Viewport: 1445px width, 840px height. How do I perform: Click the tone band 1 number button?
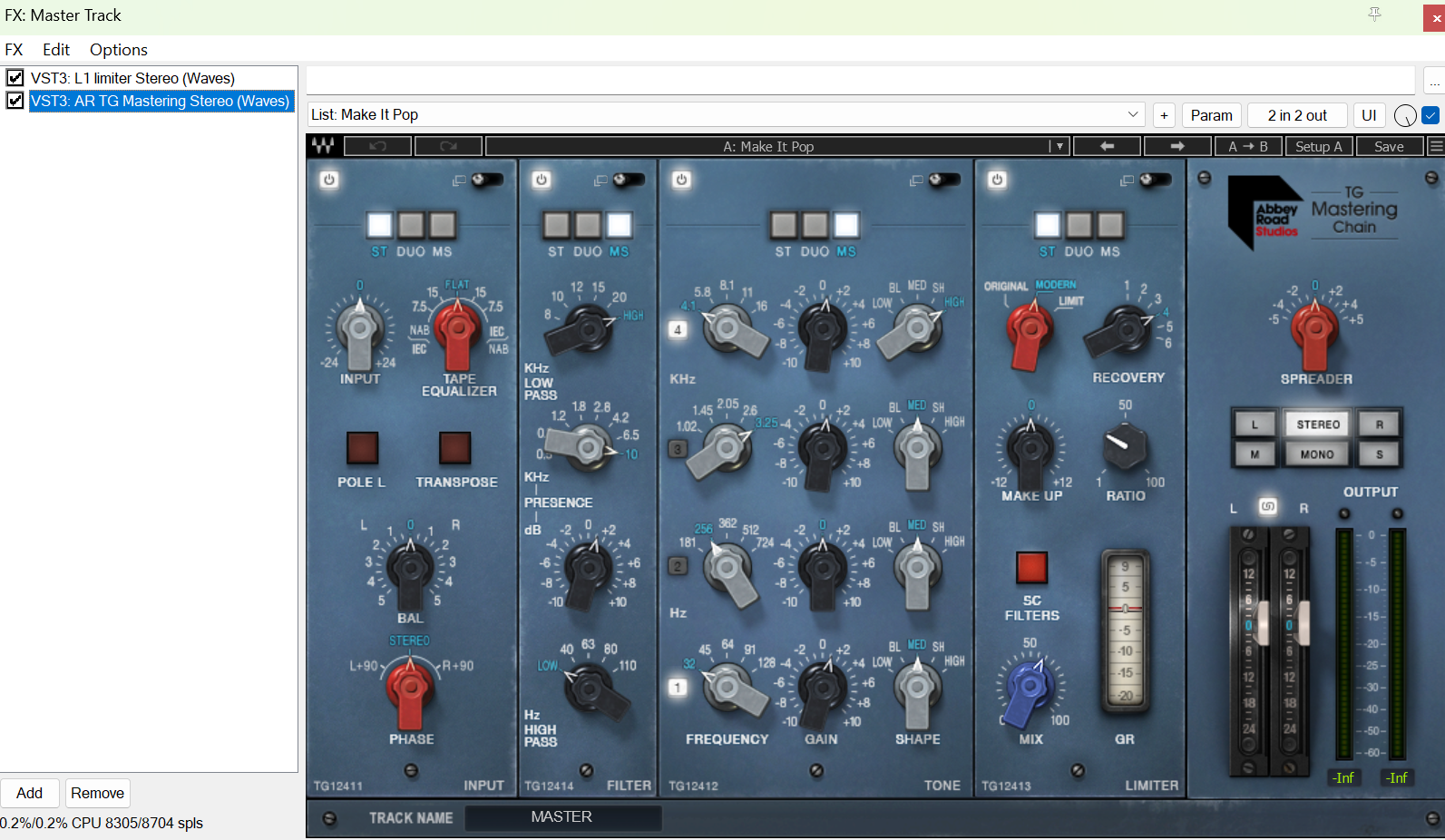coord(678,688)
